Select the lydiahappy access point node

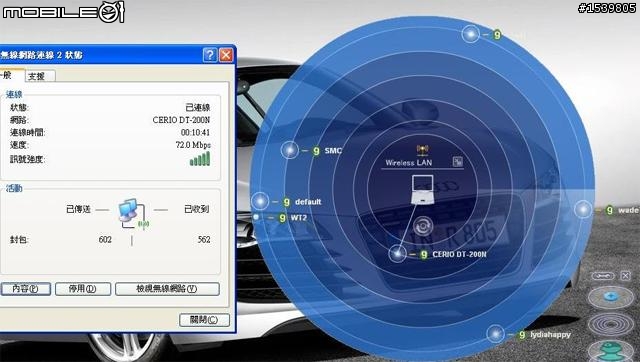pos(496,334)
